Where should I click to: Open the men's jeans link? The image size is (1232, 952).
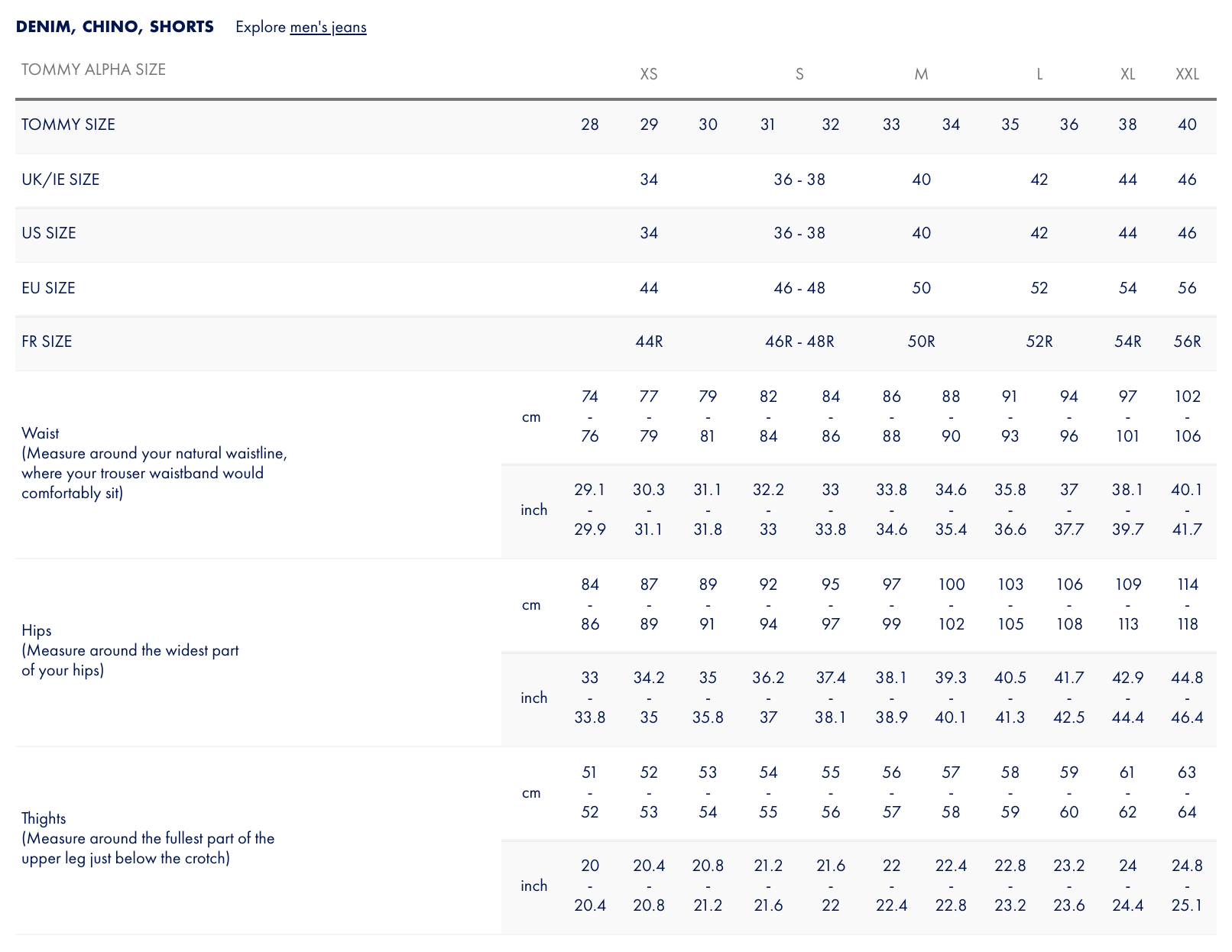[328, 28]
